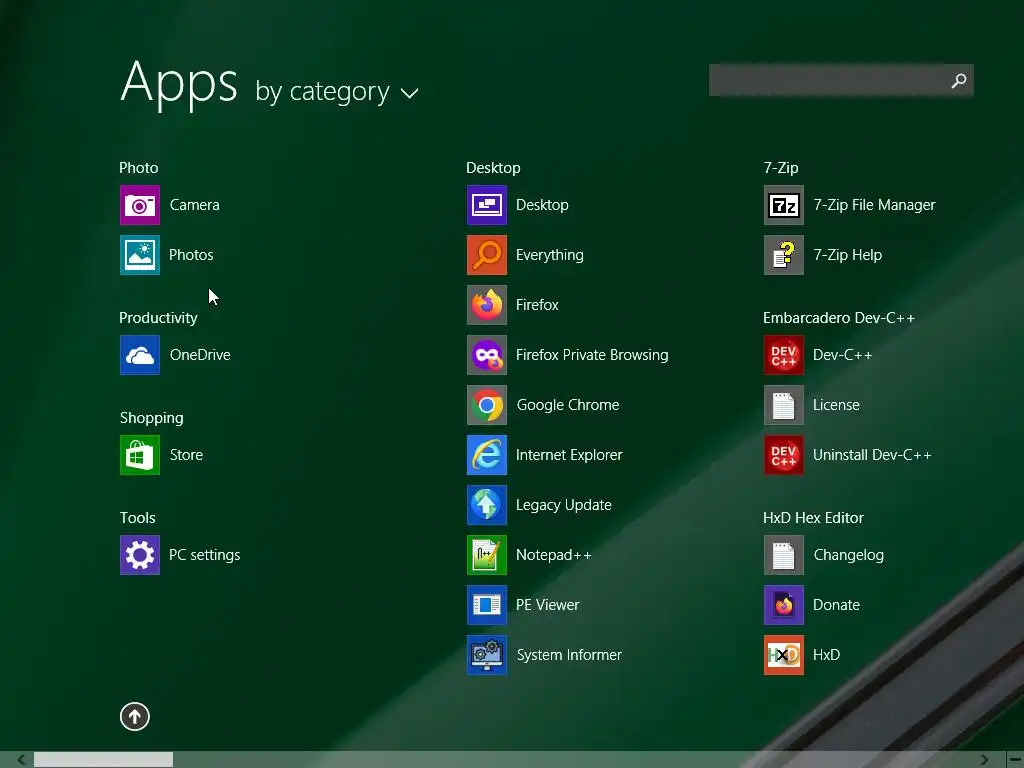Open the 7-Zip File Manager icon
The image size is (1024, 768).
[x=784, y=205]
